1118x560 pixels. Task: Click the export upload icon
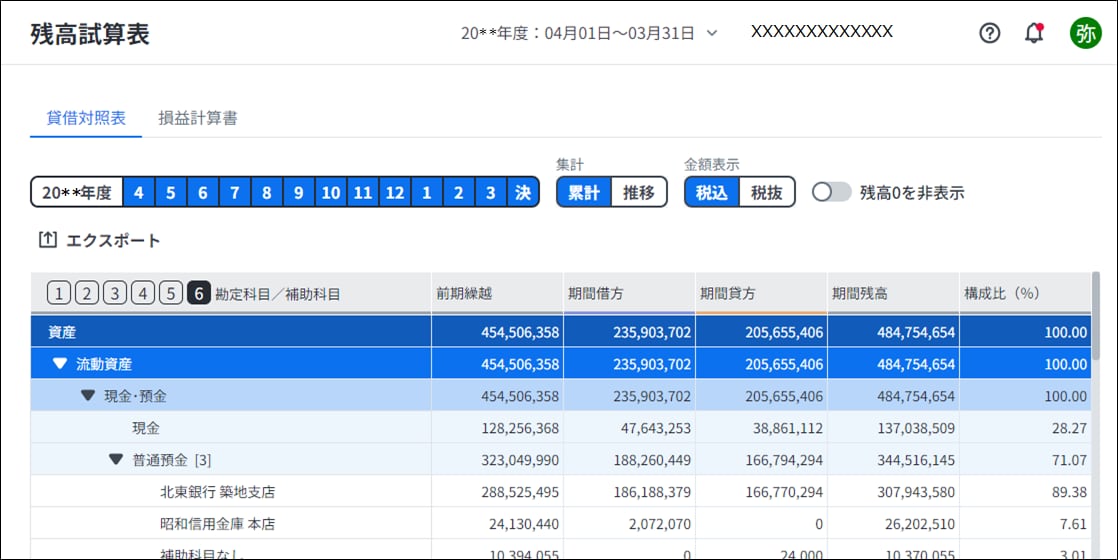(x=47, y=240)
